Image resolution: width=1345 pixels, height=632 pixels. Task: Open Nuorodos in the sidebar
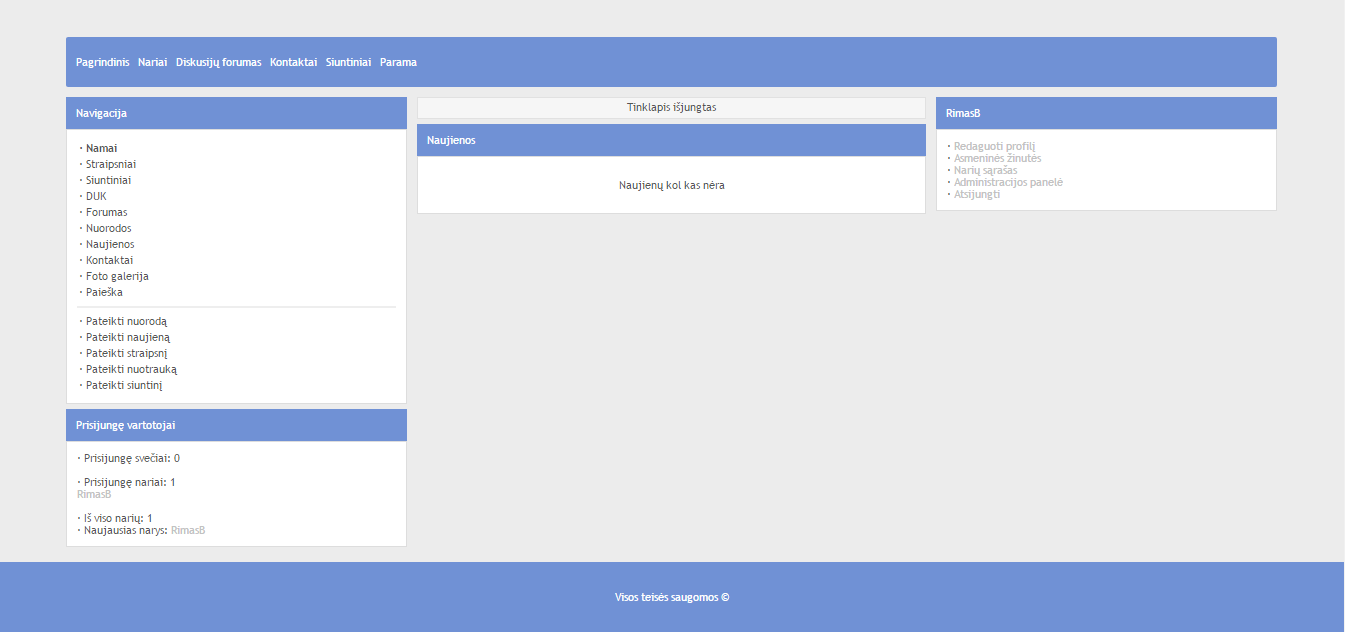point(108,228)
